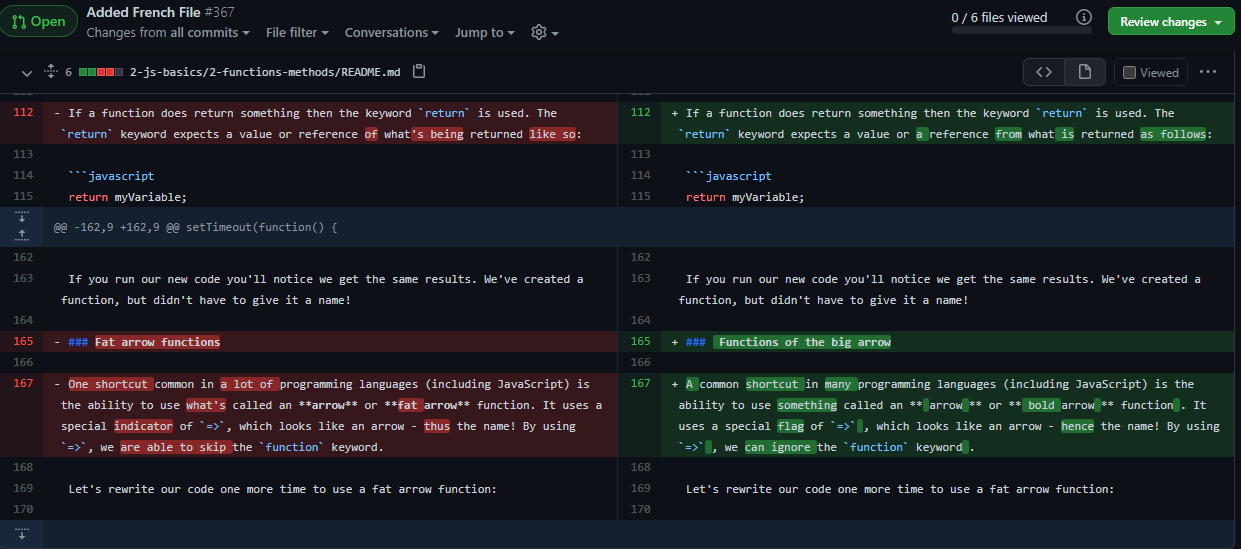This screenshot has height=549, width=1241.
Task: Select left-side line number 114
Action: 23,176
